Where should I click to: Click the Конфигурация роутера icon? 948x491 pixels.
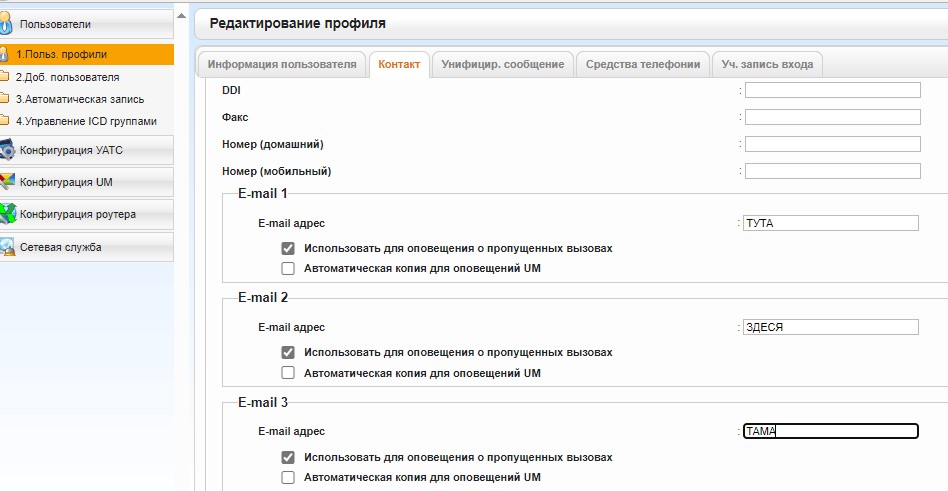click(x=7, y=214)
